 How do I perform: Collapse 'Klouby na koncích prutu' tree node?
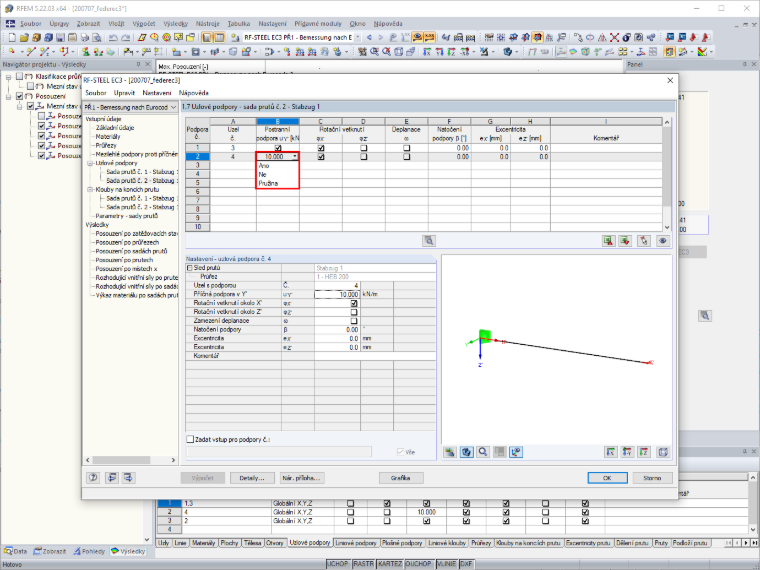90,190
